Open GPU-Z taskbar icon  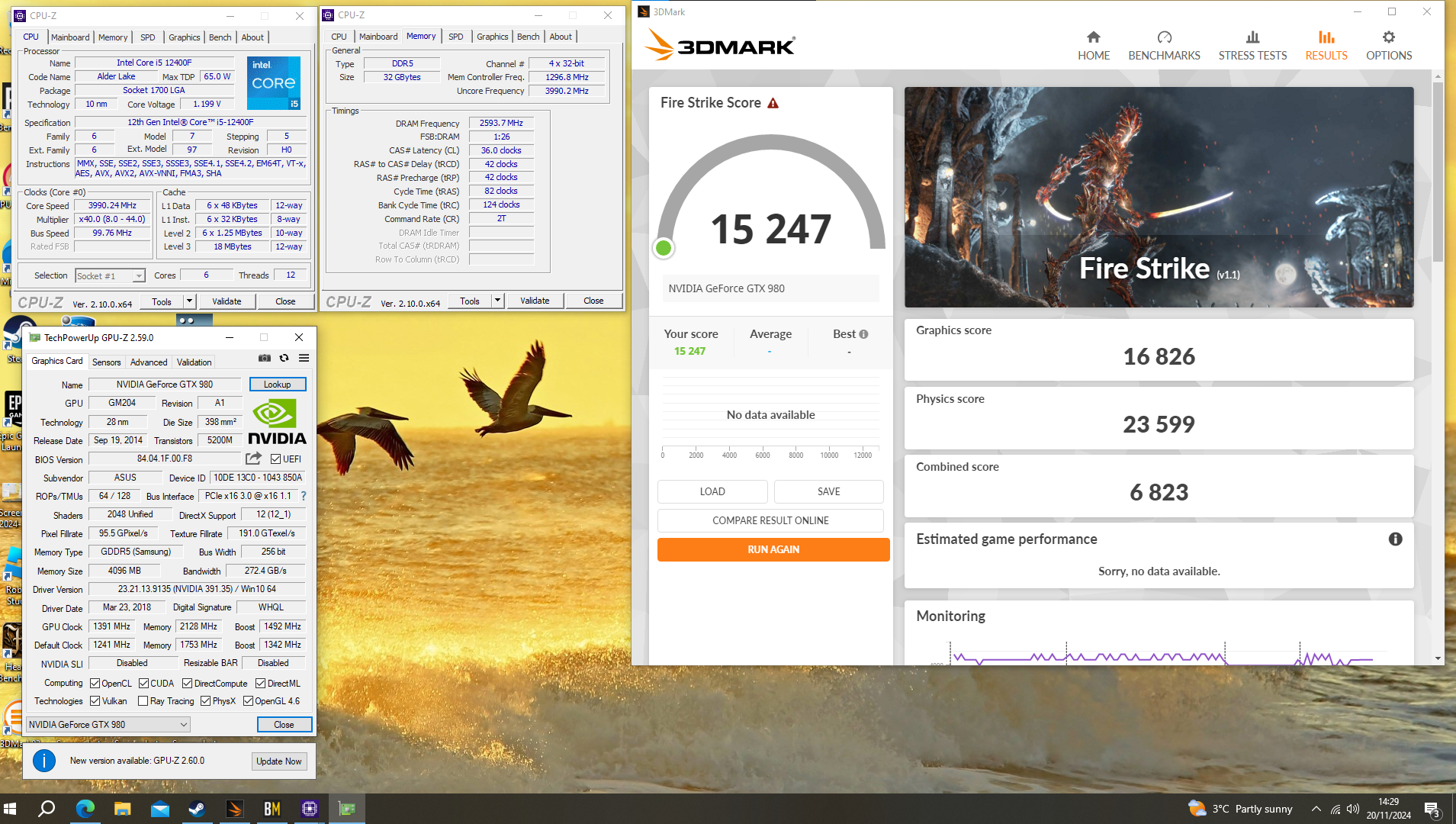[x=347, y=809]
